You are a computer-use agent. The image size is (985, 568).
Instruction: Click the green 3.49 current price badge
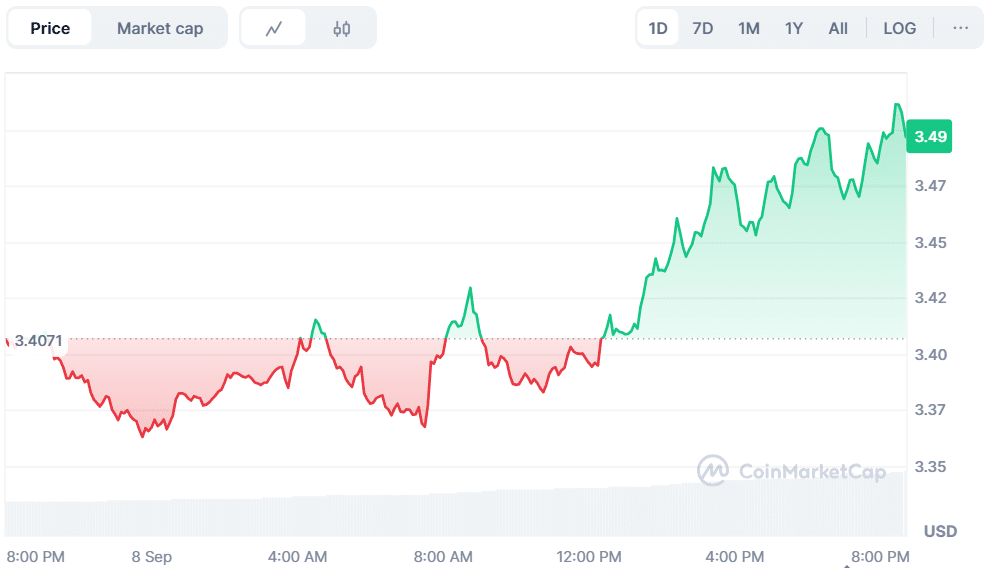coord(930,137)
